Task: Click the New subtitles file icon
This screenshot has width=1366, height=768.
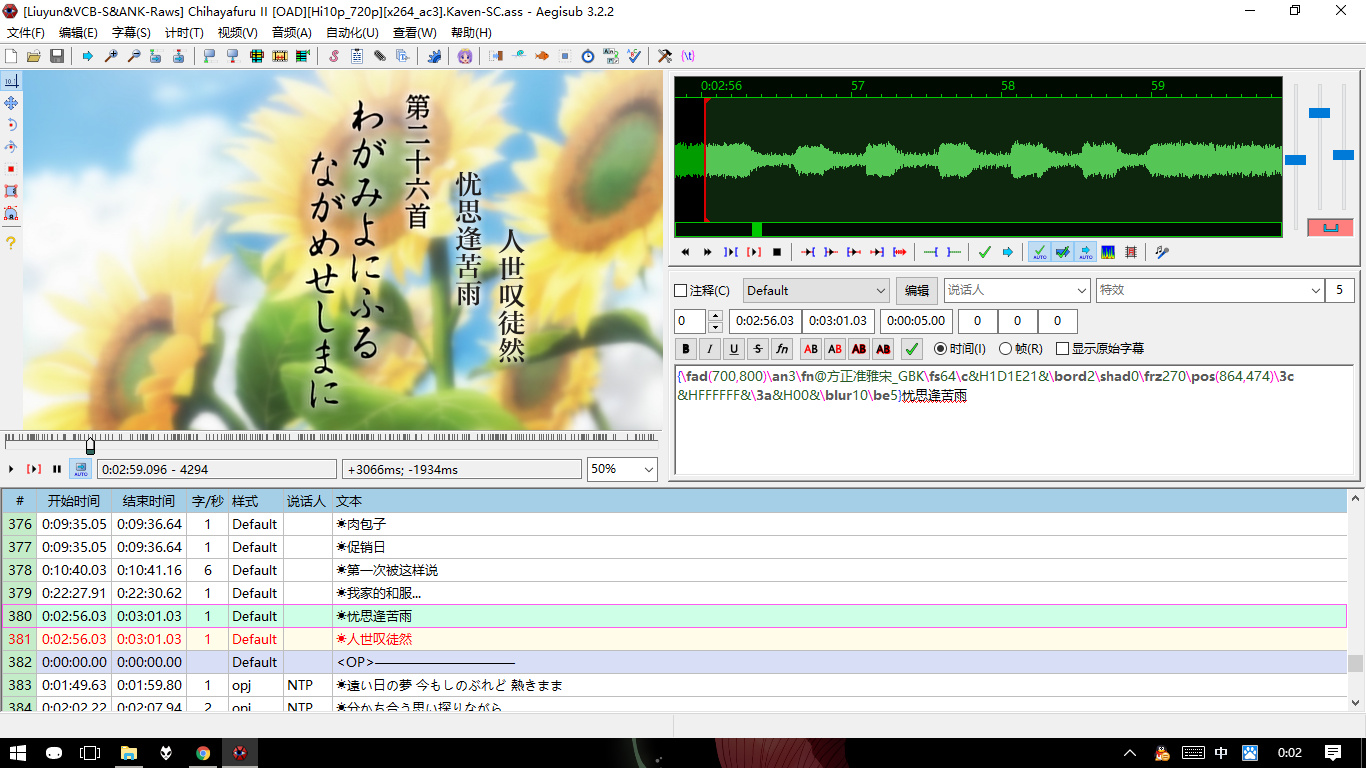Action: 12,56
